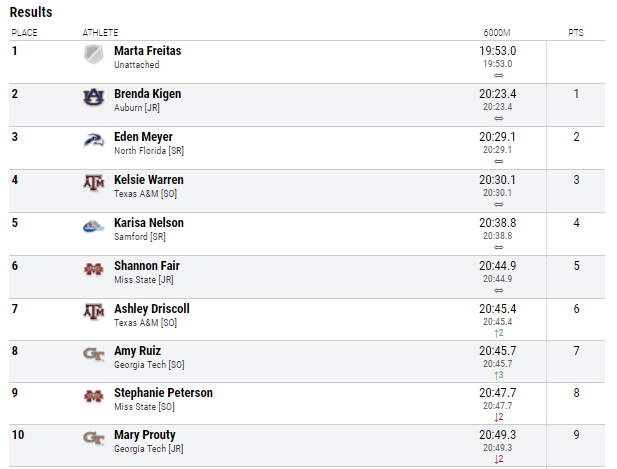Open Marta Freitas's athlete profile

[x=148, y=51]
